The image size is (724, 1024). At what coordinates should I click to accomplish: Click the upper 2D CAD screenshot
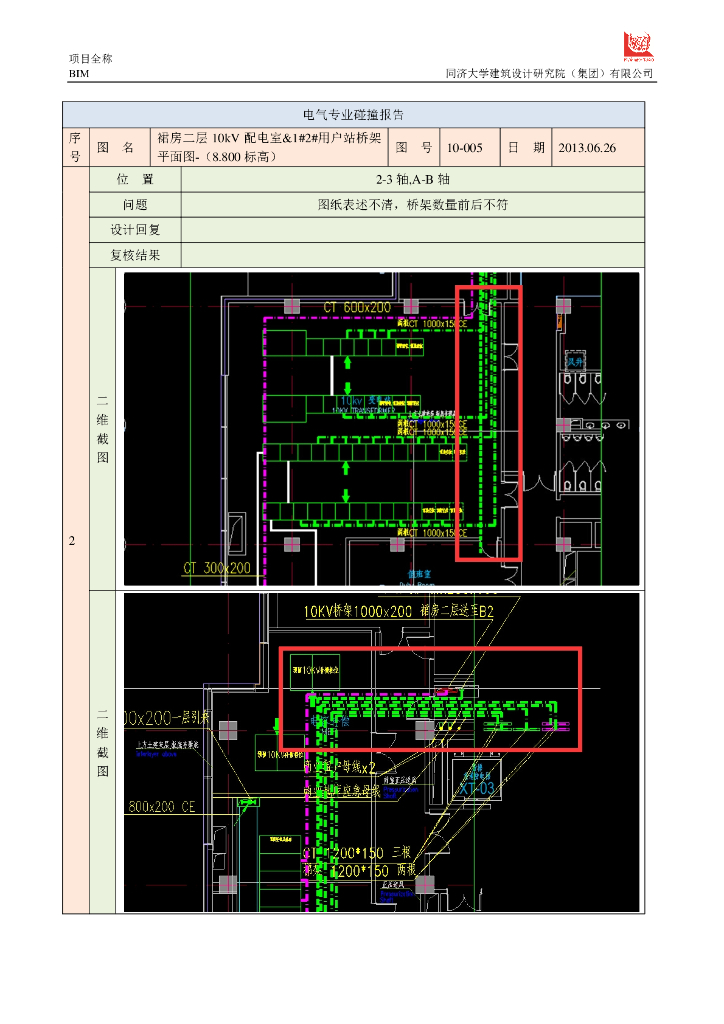click(381, 429)
